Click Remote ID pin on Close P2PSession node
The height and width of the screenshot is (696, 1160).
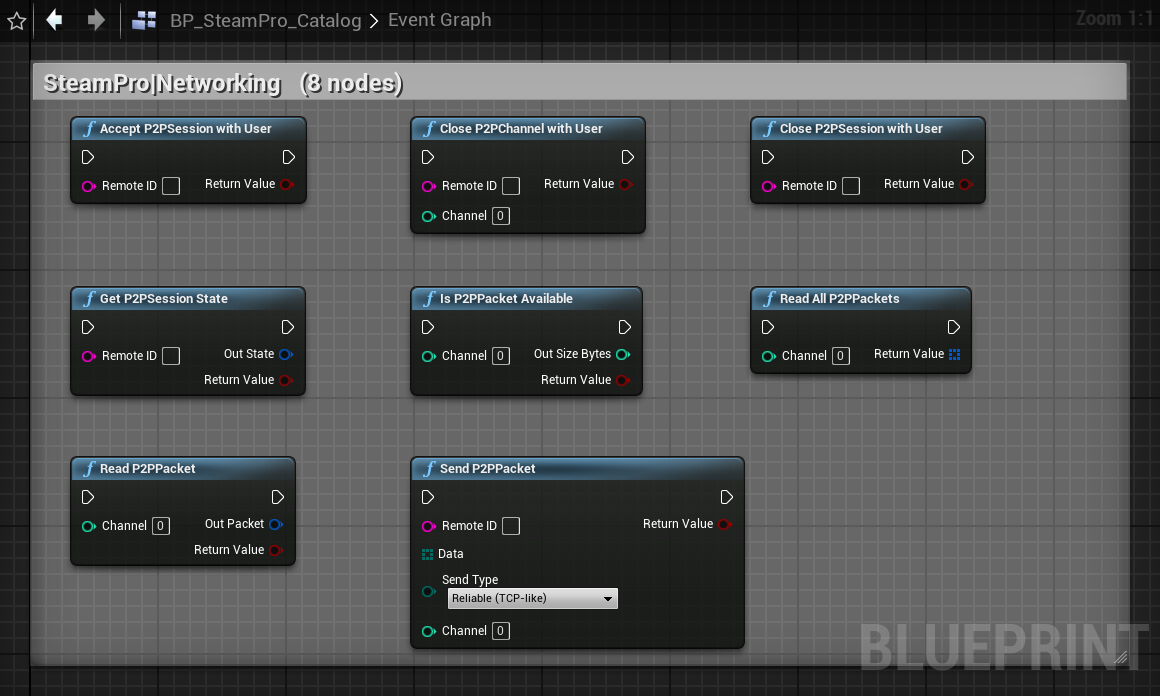click(769, 186)
